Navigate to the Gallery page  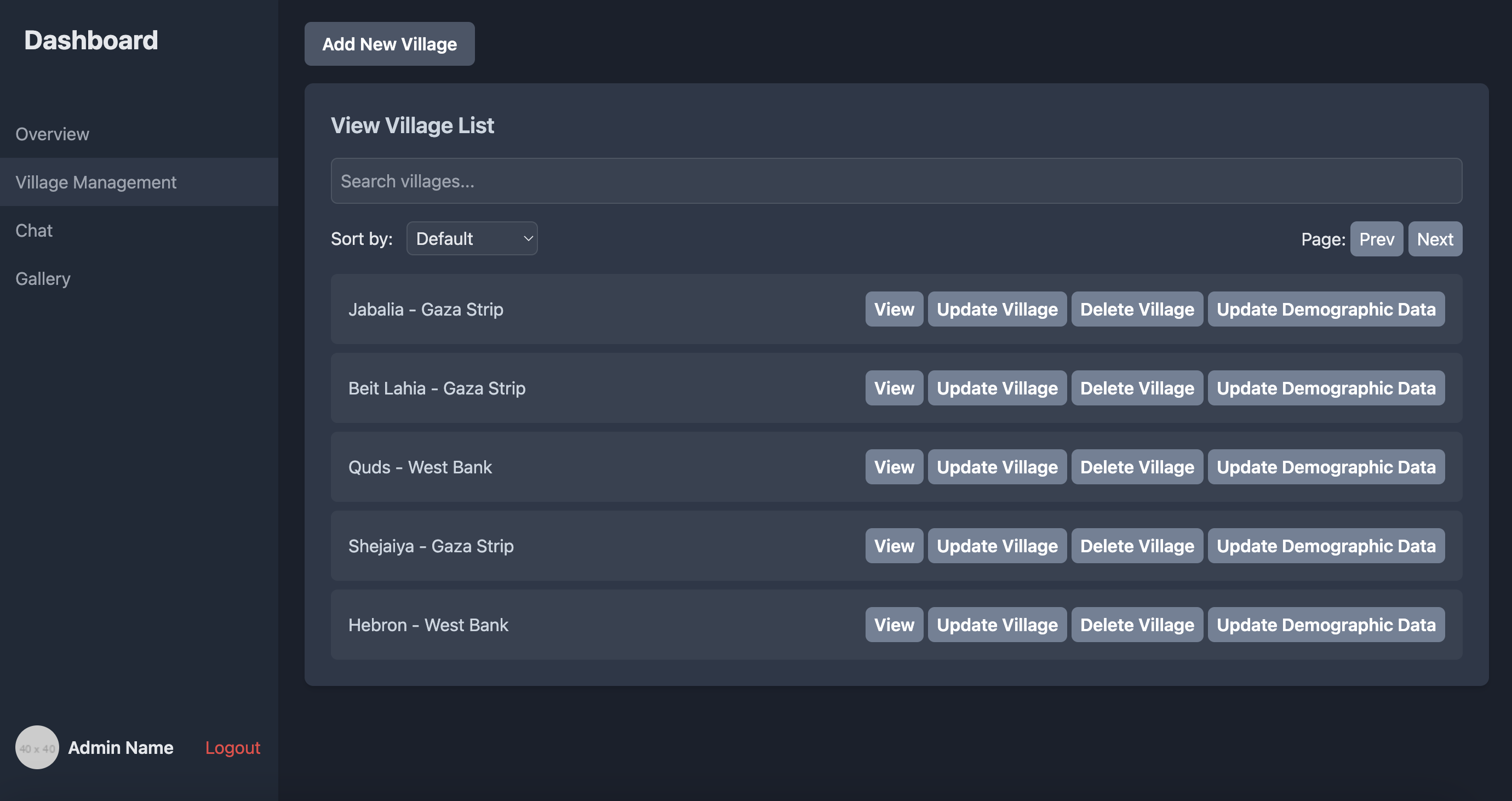pos(42,278)
